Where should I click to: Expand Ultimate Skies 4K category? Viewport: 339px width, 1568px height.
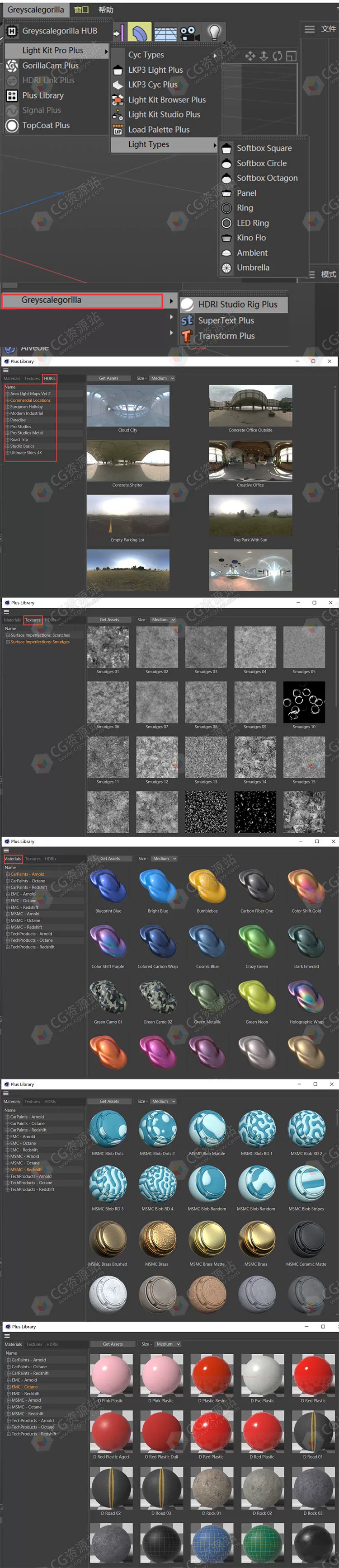pos(7,453)
